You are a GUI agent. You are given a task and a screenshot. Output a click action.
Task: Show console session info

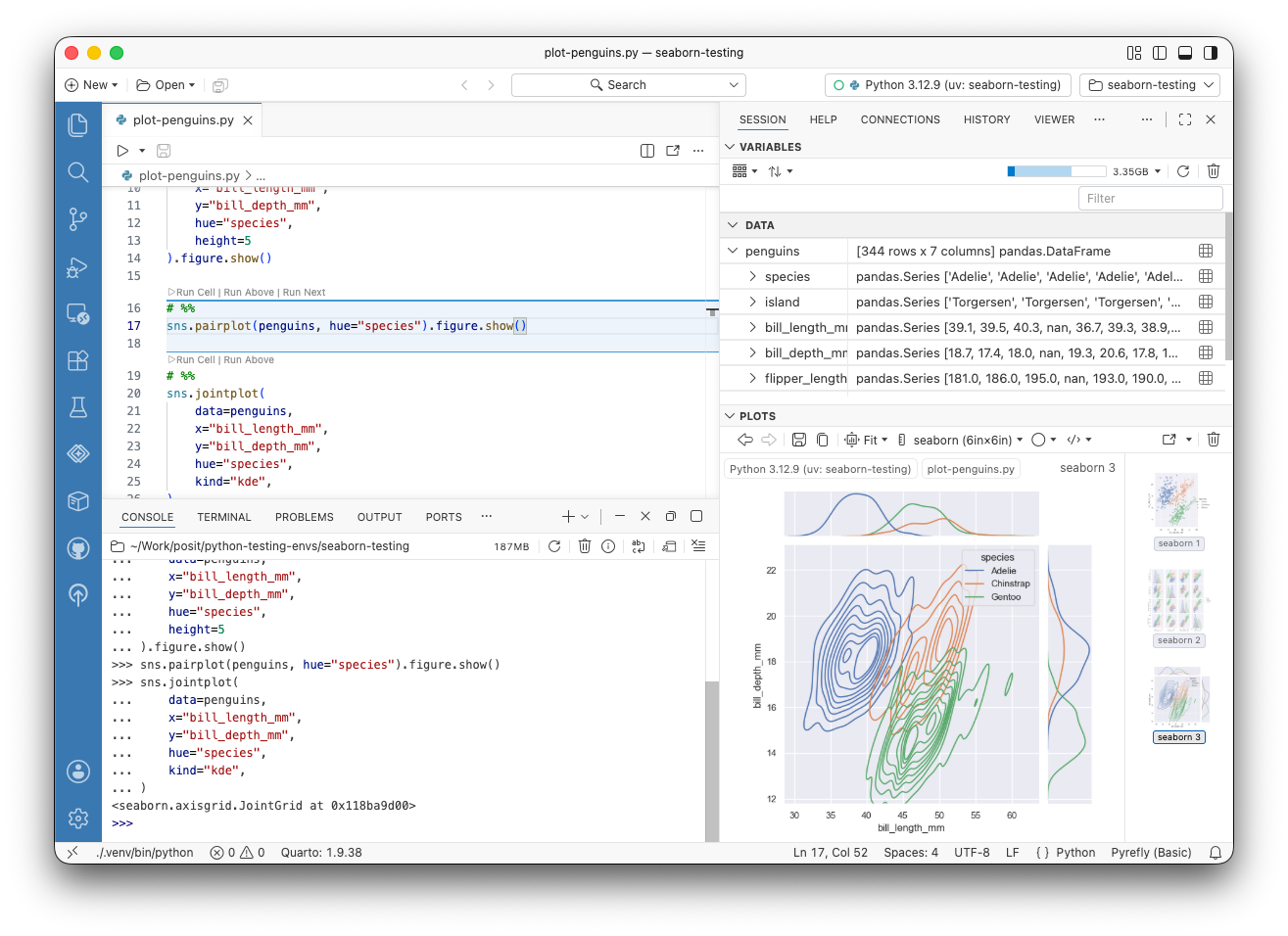click(608, 546)
